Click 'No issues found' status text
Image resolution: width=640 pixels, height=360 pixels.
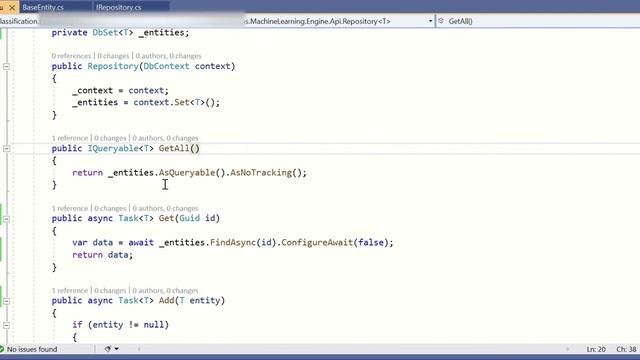tap(32, 349)
